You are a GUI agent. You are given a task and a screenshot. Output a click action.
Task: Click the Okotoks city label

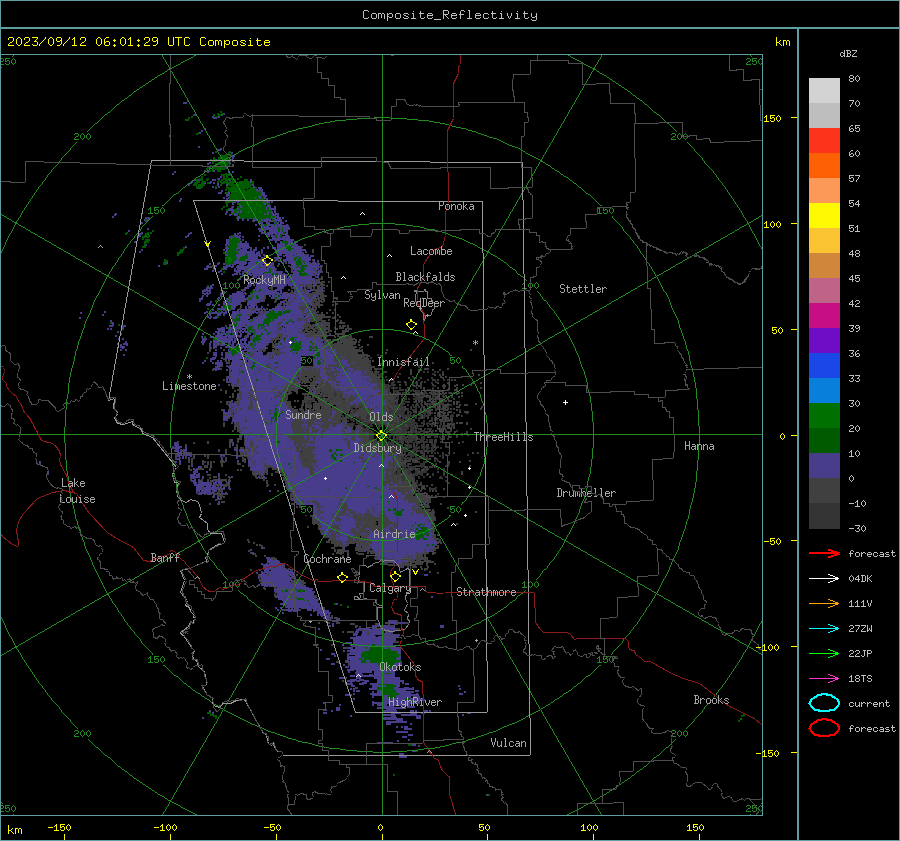[x=400, y=667]
